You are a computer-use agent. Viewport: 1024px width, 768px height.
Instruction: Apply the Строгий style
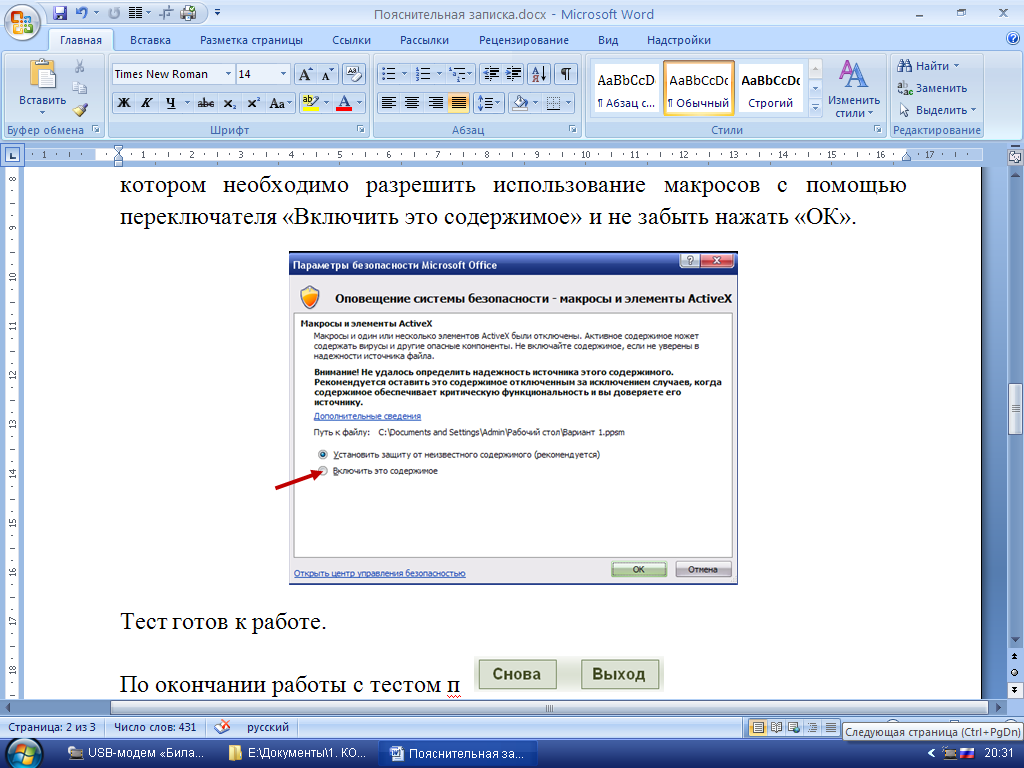[x=771, y=89]
